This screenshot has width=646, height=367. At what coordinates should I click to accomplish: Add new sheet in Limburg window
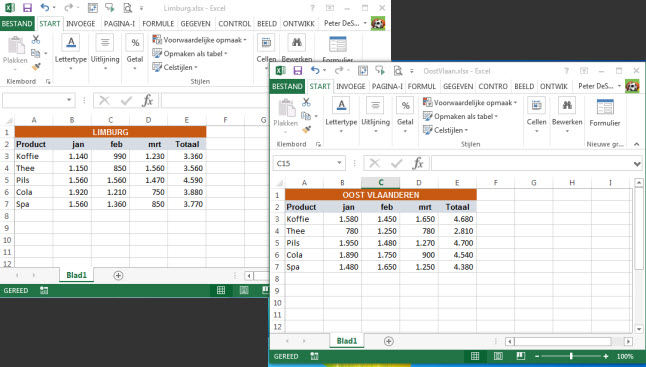pyautogui.click(x=118, y=275)
